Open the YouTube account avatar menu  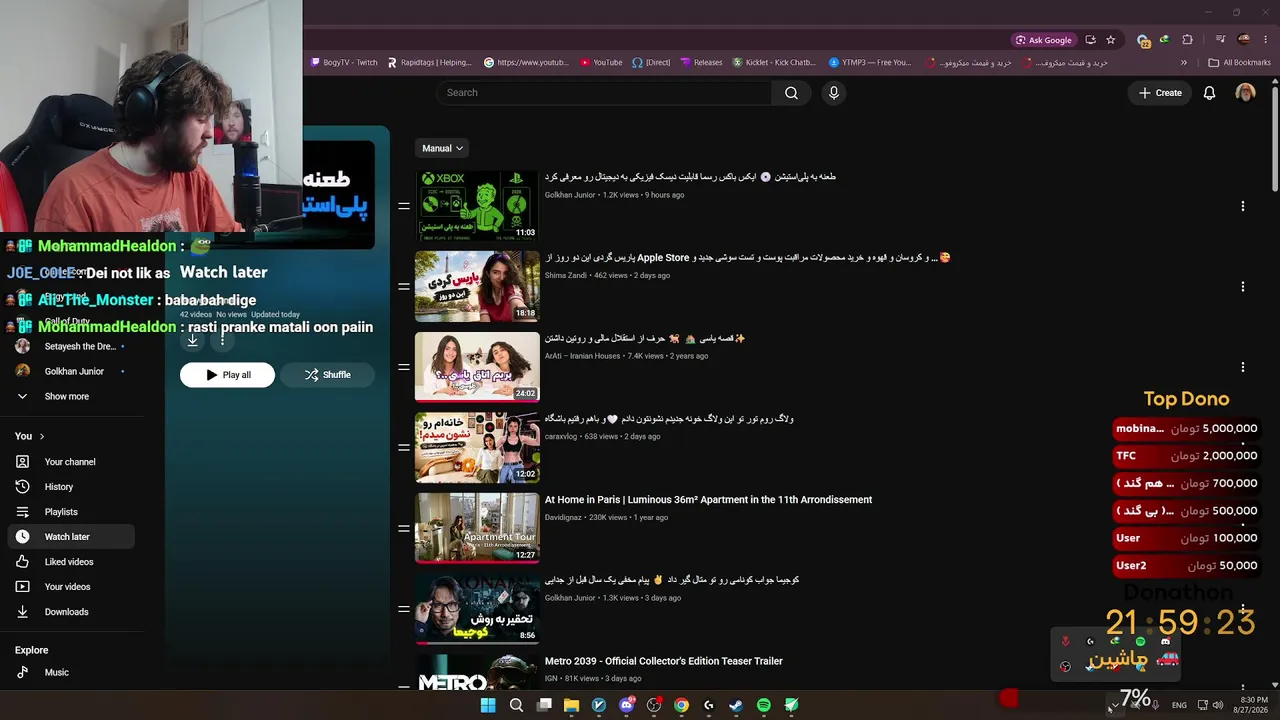click(x=1245, y=93)
